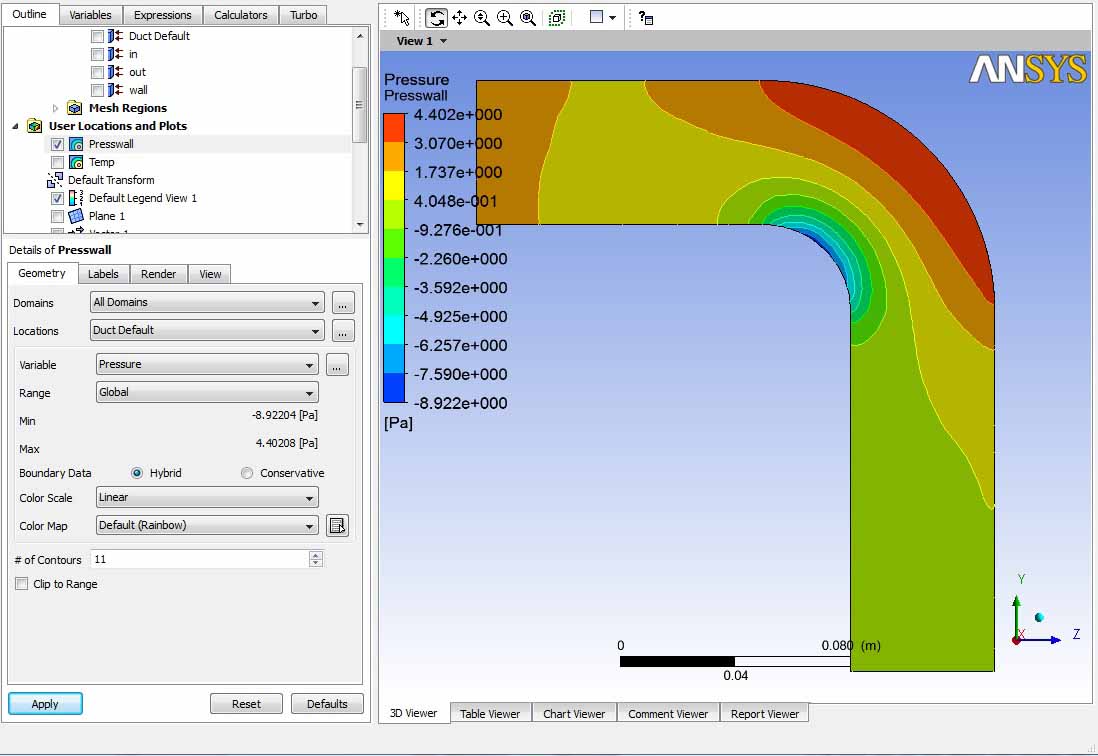Enable Clip to Range checkbox
This screenshot has width=1098, height=756.
click(x=22, y=584)
